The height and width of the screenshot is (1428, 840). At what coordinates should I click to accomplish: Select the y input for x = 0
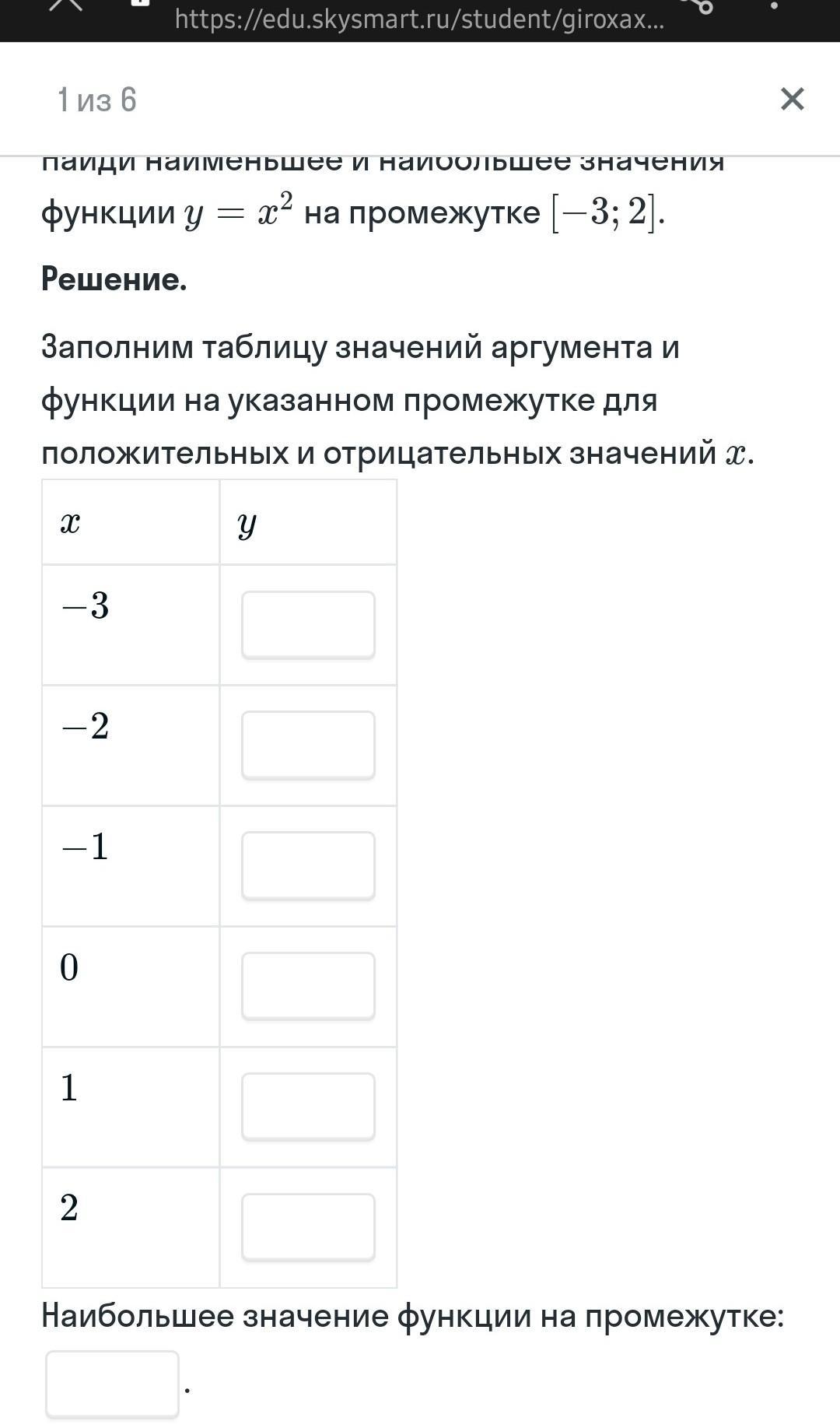308,986
